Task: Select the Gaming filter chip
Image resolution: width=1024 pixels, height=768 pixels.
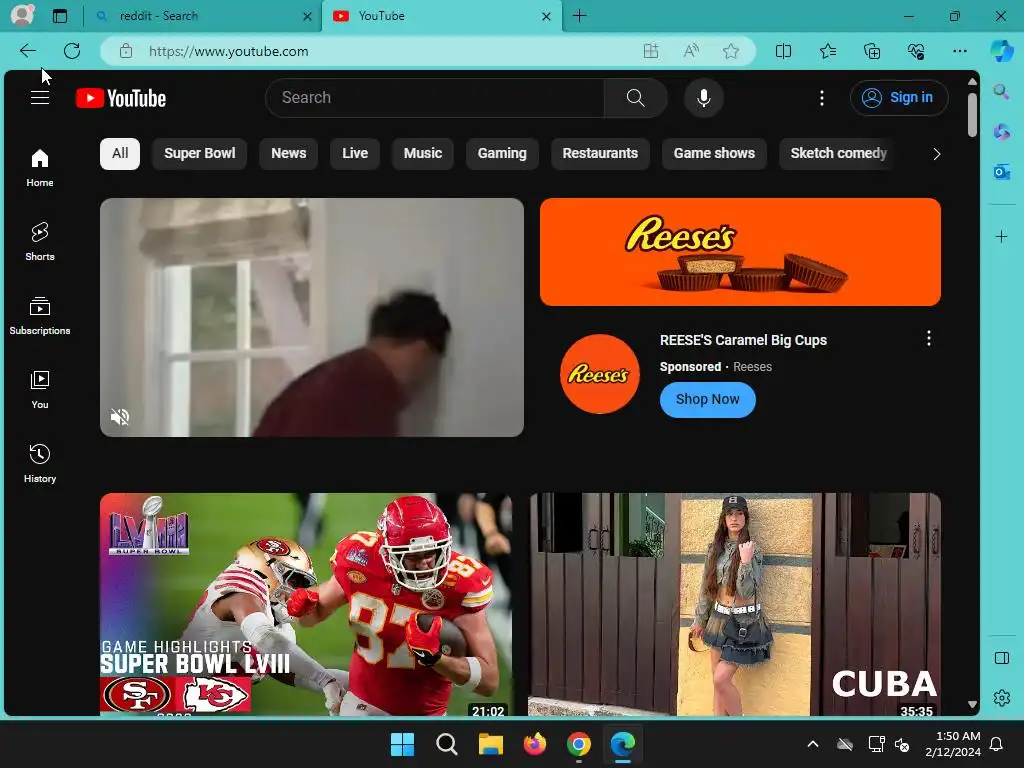Action: (x=502, y=153)
